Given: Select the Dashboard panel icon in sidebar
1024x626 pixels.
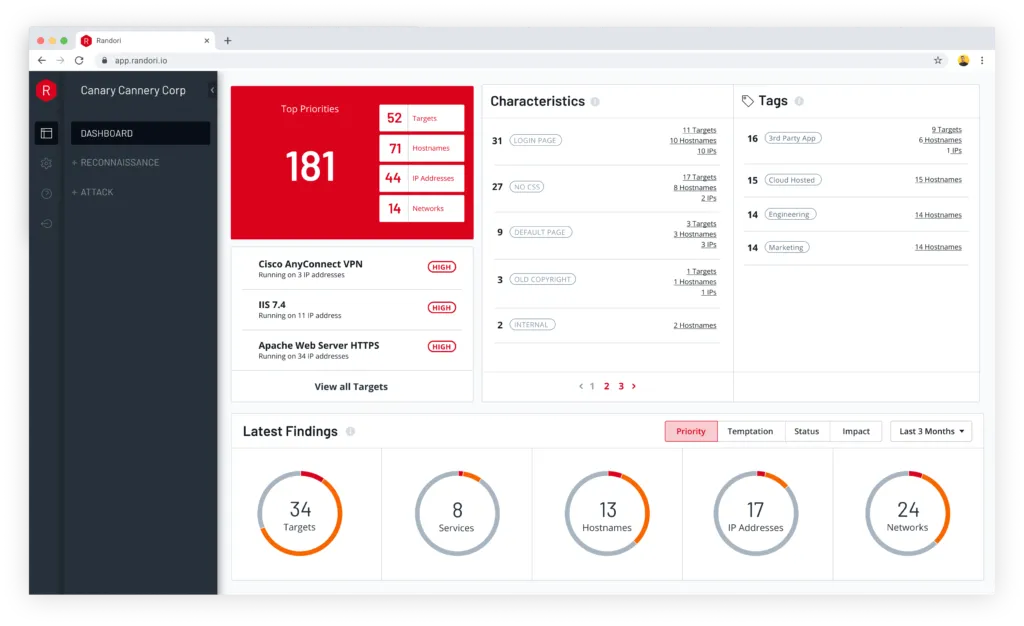Looking at the screenshot, I should [x=45, y=133].
